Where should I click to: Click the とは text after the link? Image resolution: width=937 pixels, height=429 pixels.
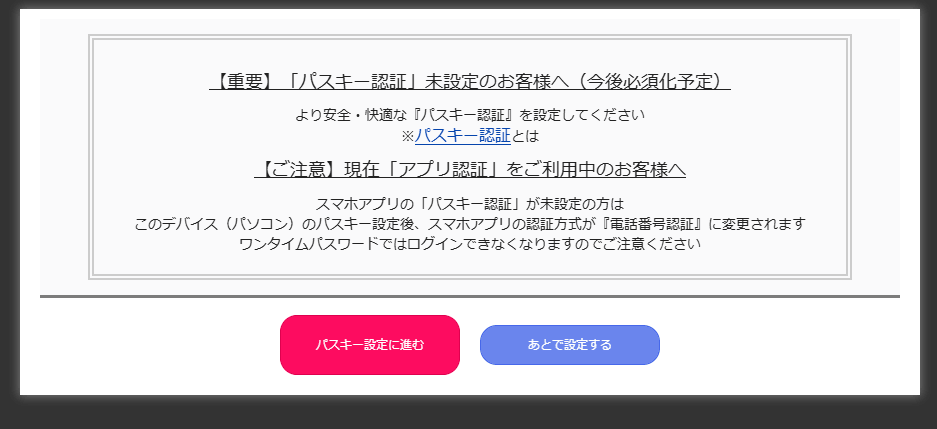tap(525, 136)
